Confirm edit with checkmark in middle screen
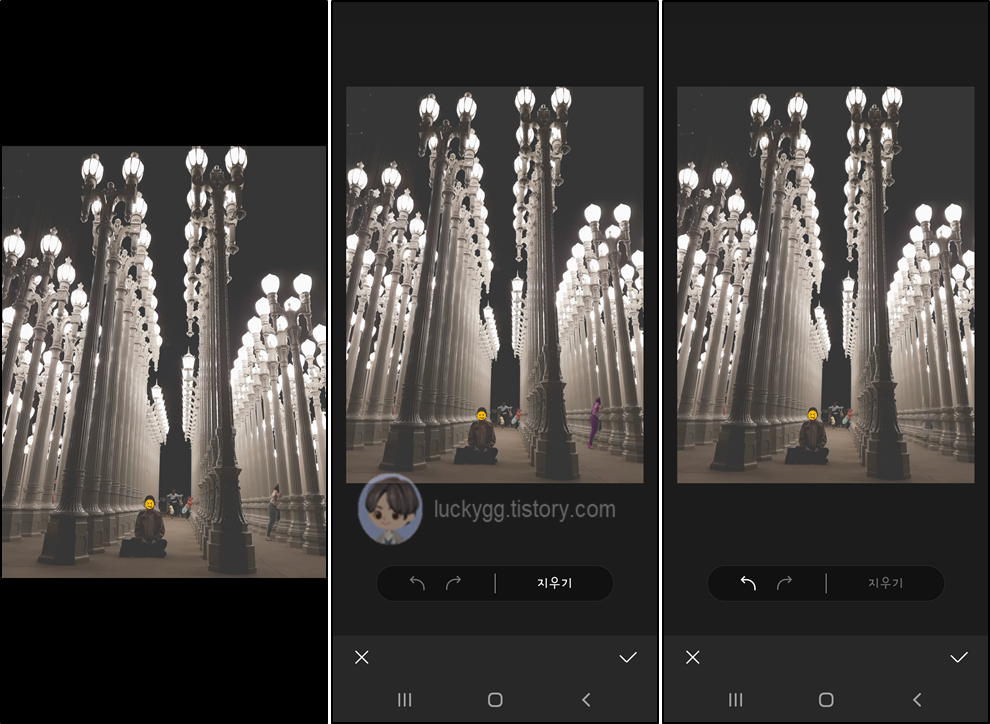 point(628,658)
